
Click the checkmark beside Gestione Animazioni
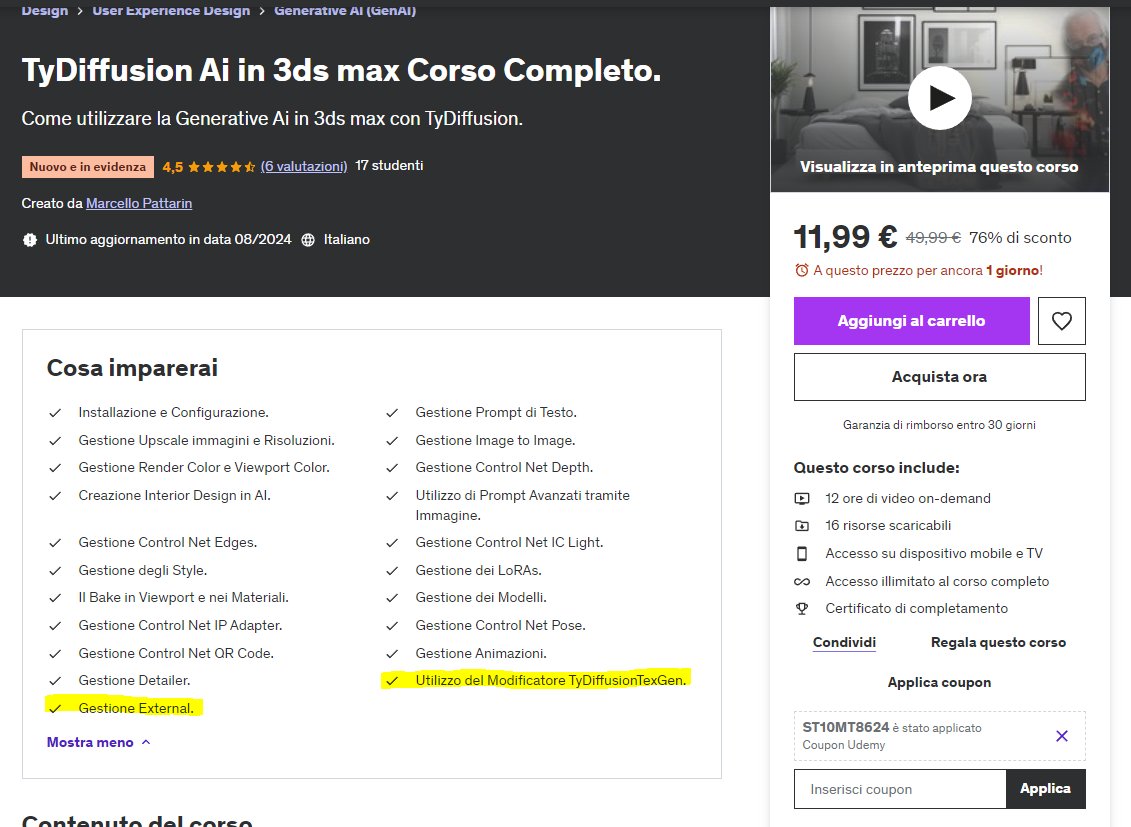tap(392, 652)
